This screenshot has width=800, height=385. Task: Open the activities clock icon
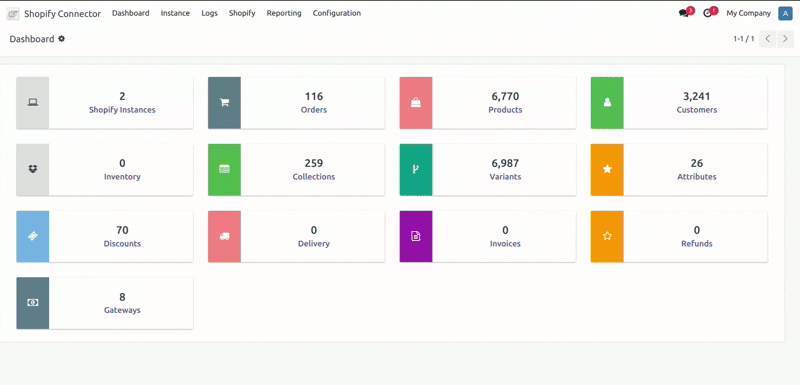click(708, 13)
